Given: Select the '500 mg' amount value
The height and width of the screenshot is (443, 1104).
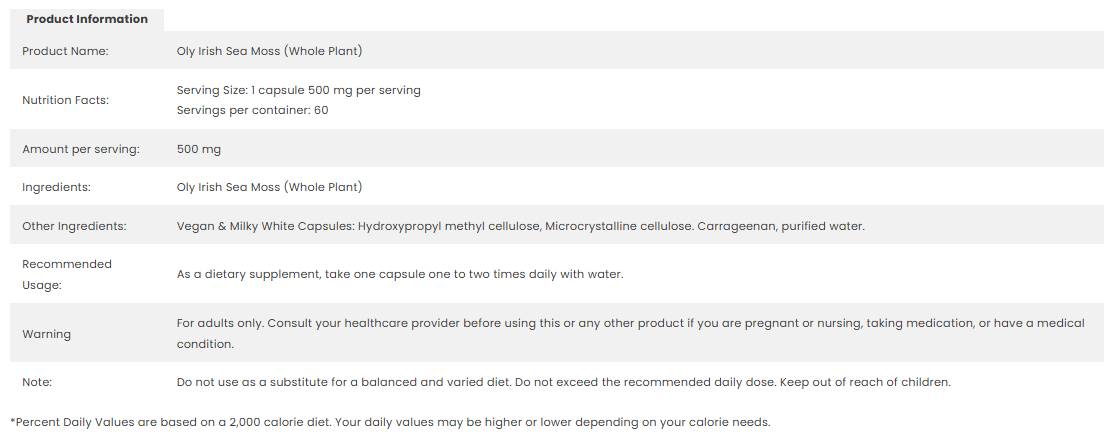Looking at the screenshot, I should click(199, 149).
